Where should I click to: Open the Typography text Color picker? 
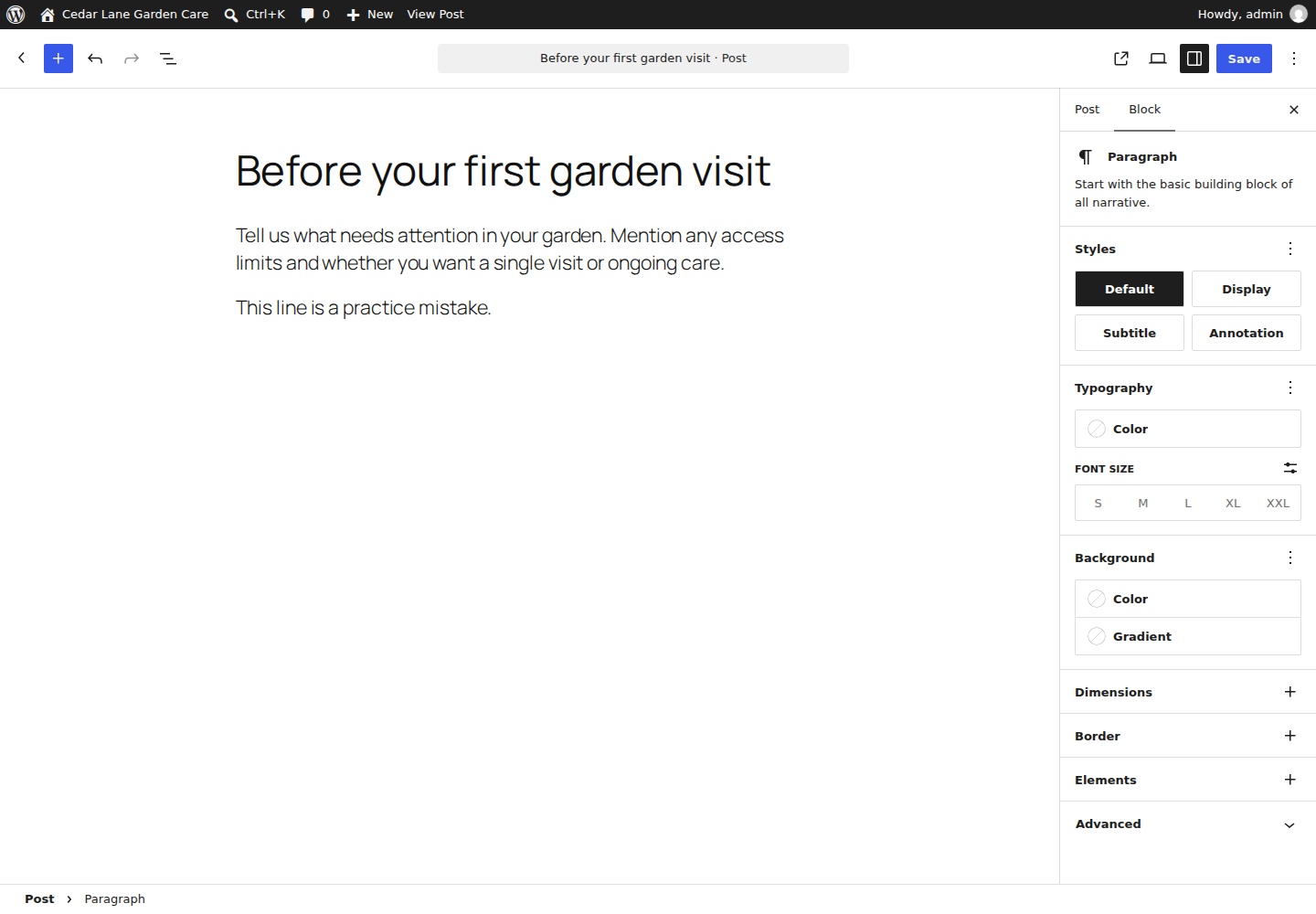[1188, 429]
